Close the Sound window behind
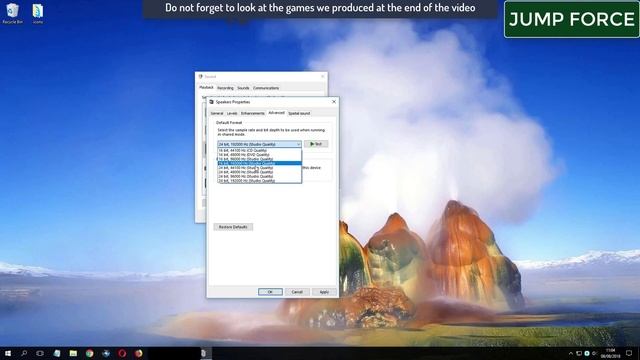Screen dimensions: 640x360 coord(322,76)
